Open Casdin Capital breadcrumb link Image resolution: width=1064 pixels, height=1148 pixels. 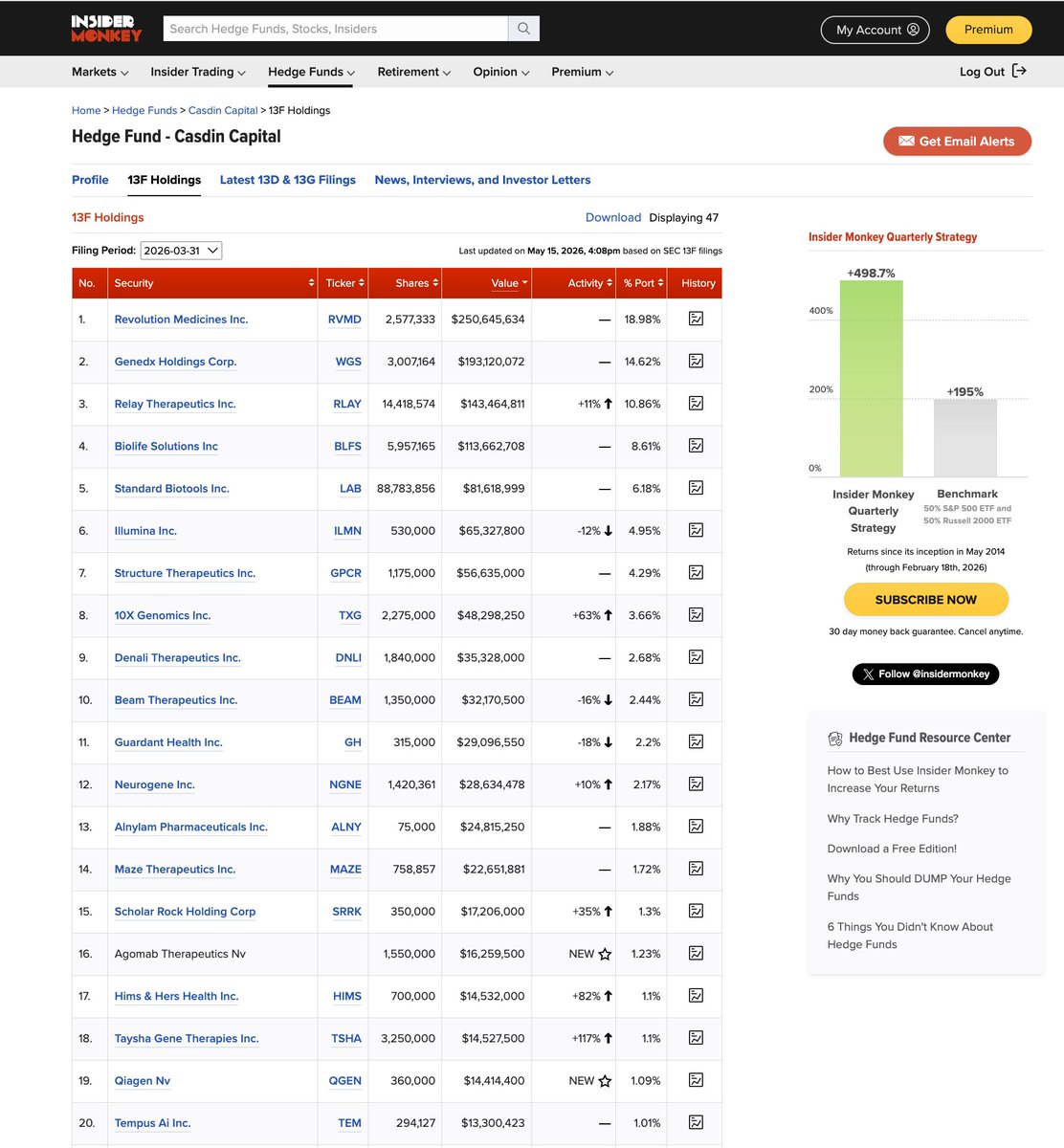[x=223, y=111]
